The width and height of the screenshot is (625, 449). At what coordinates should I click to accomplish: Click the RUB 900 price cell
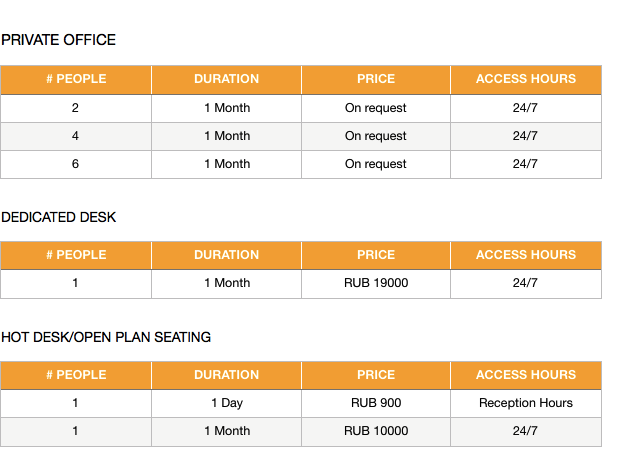[x=376, y=404]
